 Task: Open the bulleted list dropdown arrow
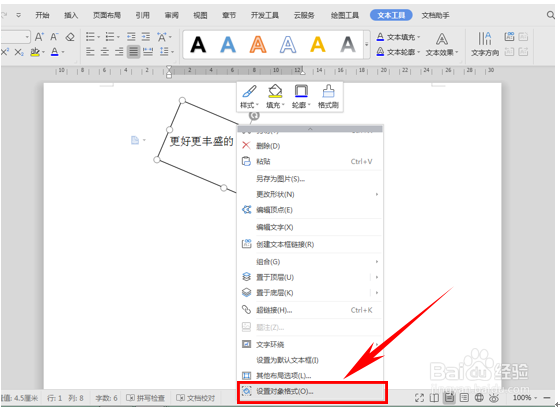point(98,37)
